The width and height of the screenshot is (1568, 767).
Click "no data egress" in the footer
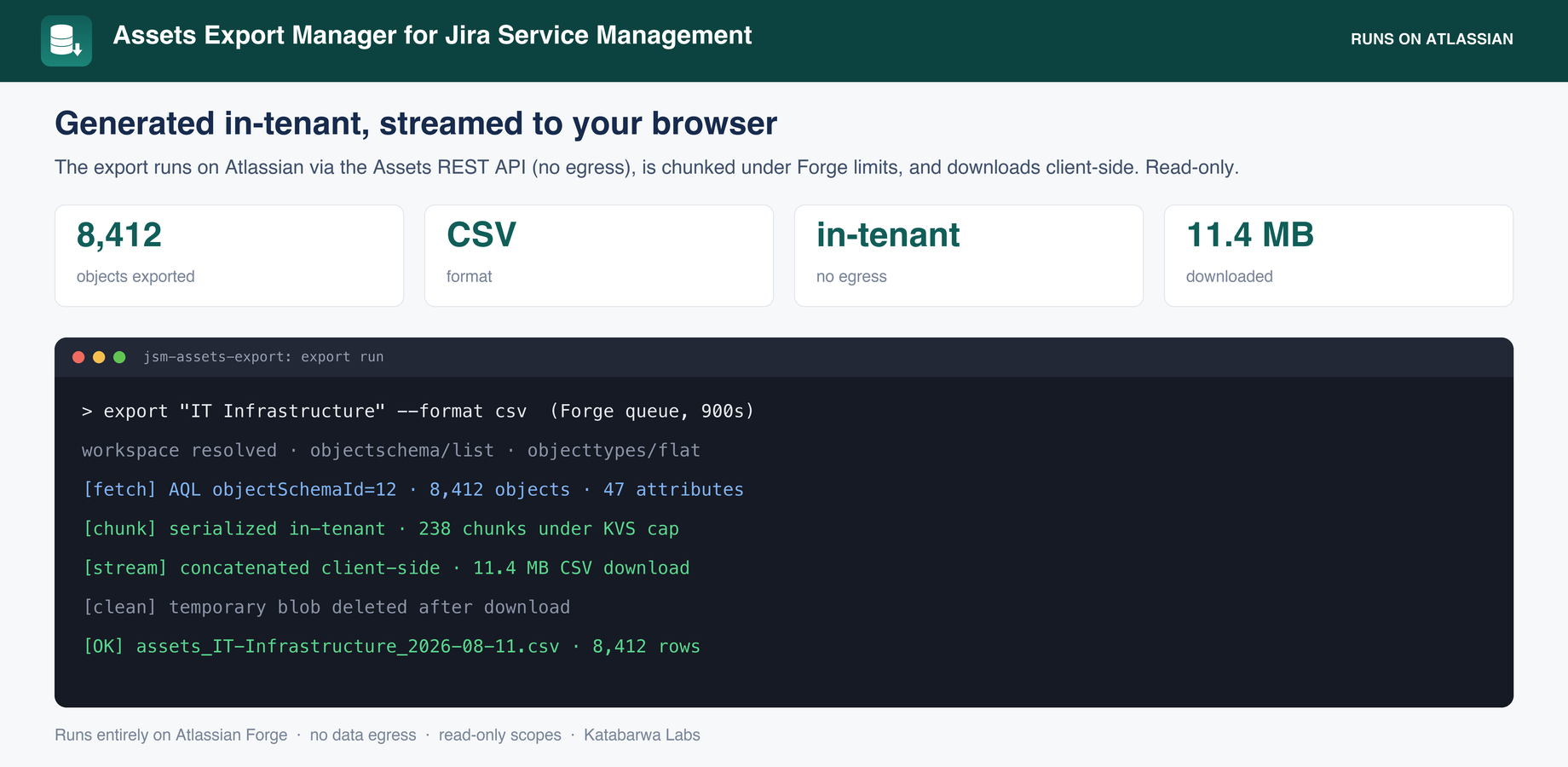(x=363, y=735)
